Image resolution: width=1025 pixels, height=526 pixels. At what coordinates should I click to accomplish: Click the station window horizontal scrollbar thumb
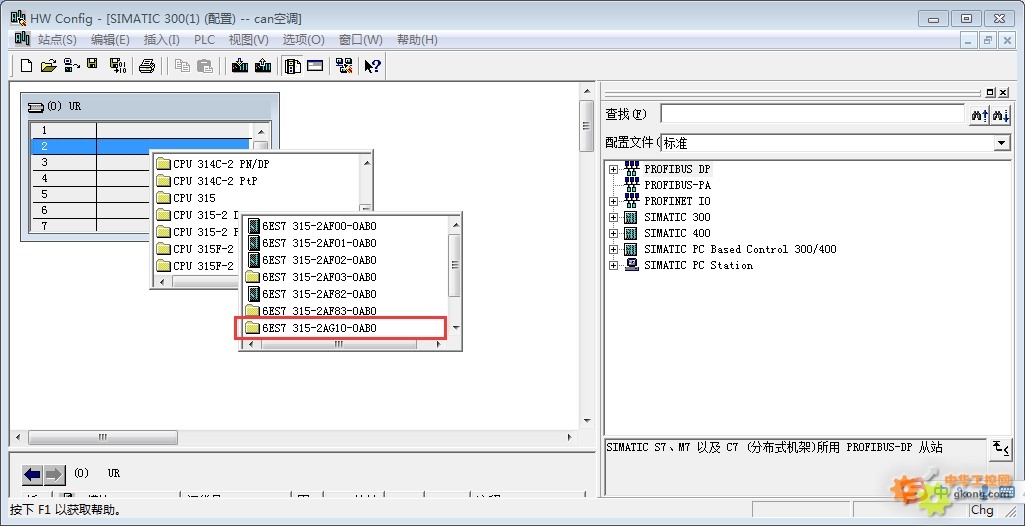click(103, 437)
